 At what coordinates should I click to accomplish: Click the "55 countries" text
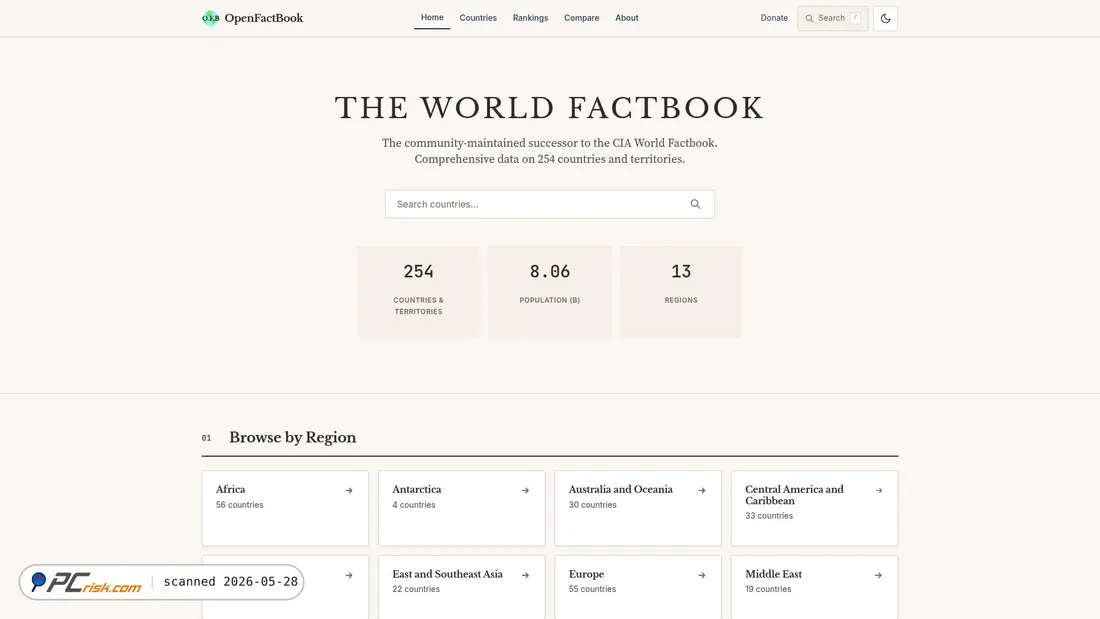click(x=592, y=589)
